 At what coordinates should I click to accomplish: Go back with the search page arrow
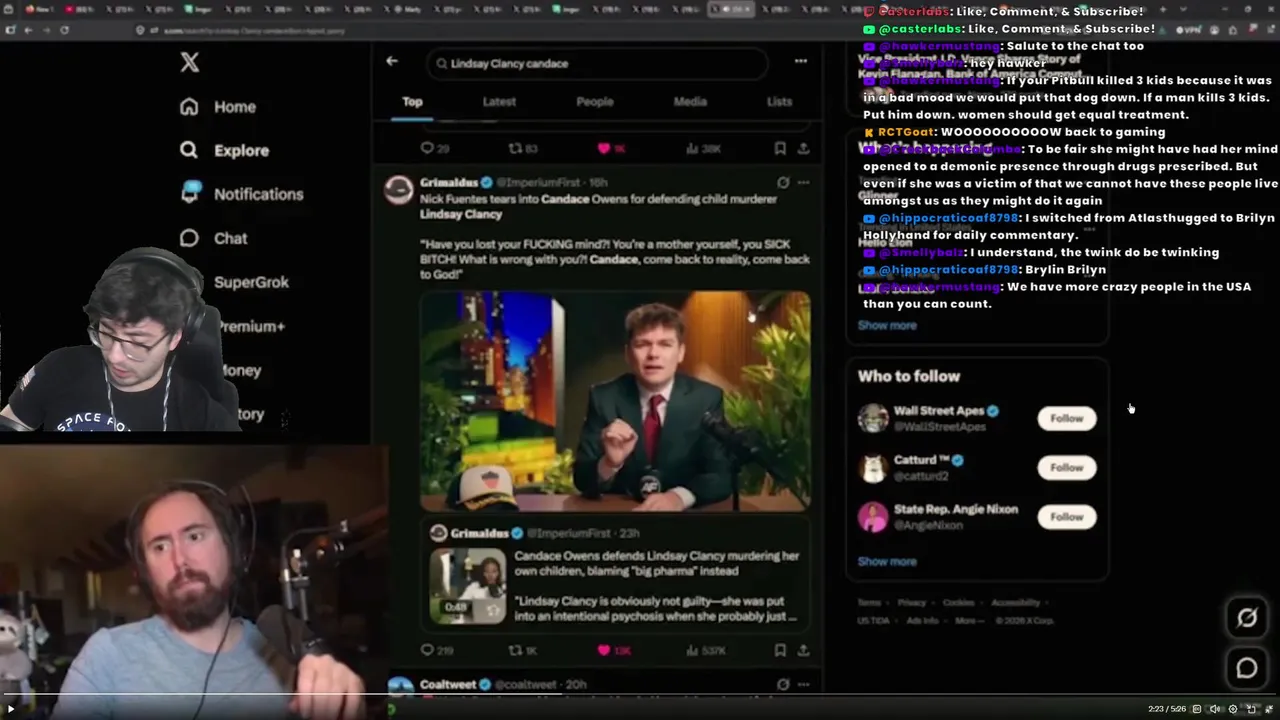392,61
